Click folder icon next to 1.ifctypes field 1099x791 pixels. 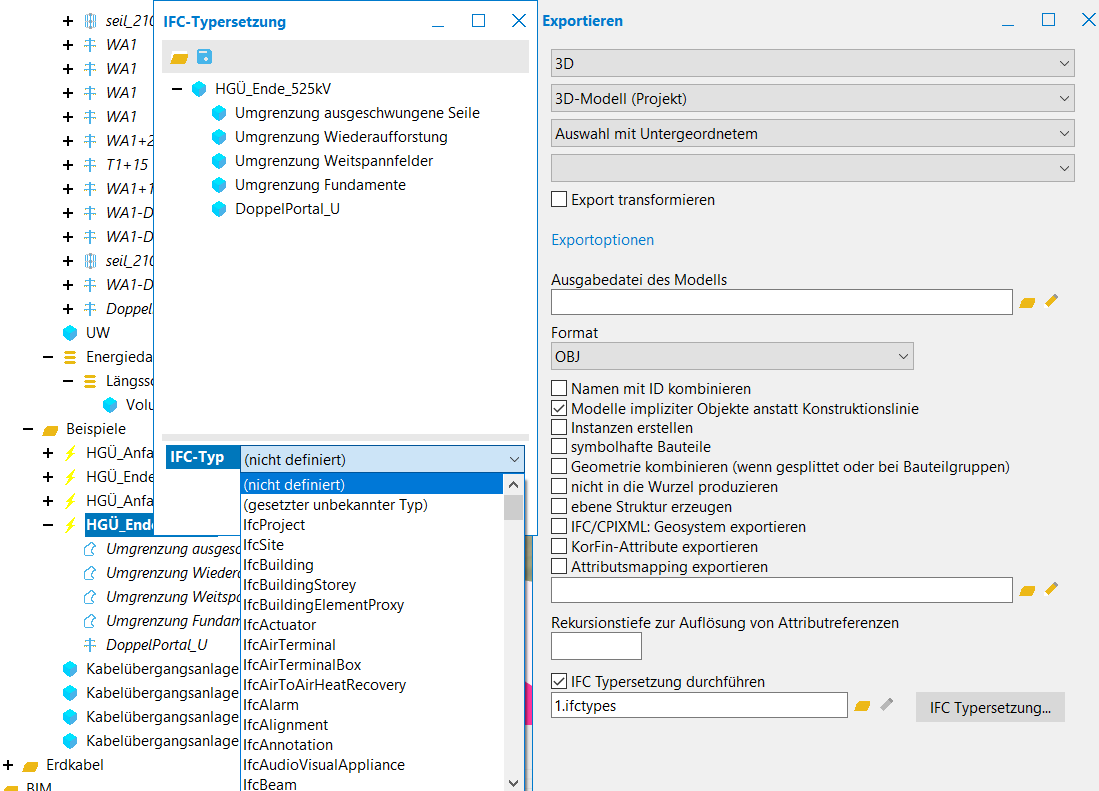coord(862,706)
